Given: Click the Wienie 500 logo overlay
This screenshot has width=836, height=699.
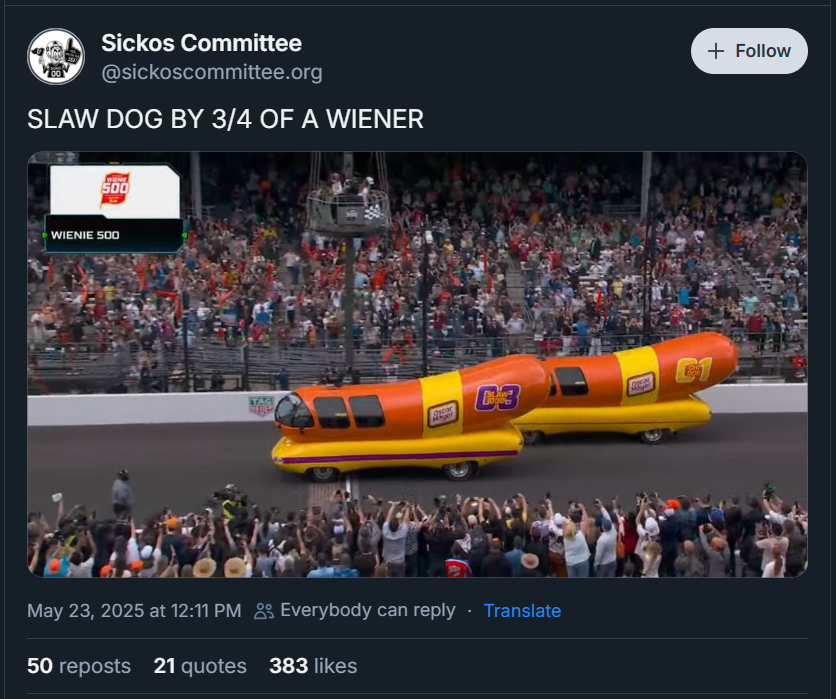Looking at the screenshot, I should [x=115, y=190].
